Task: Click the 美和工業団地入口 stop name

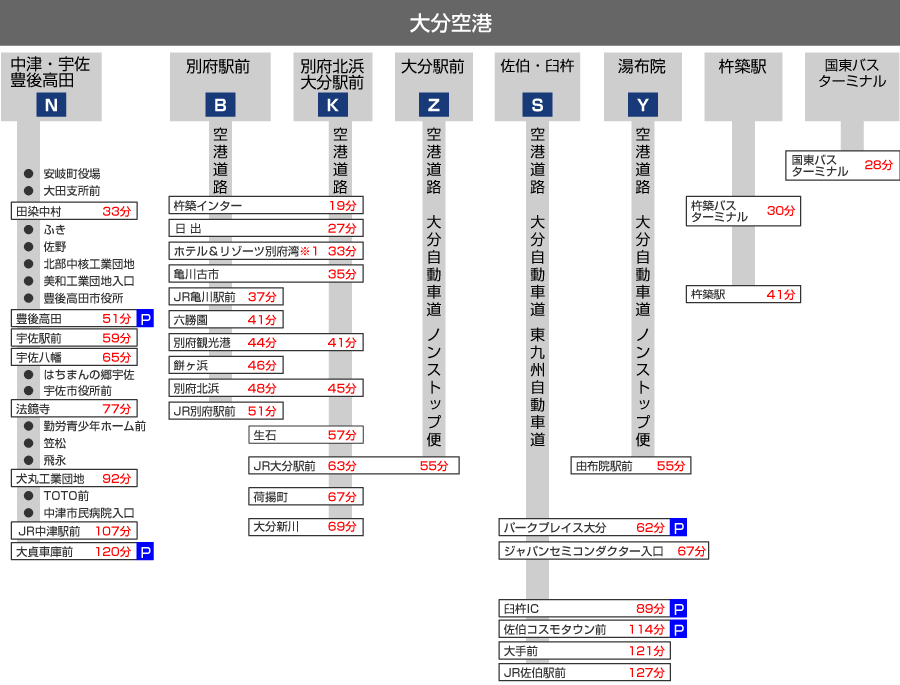Action: tap(89, 281)
